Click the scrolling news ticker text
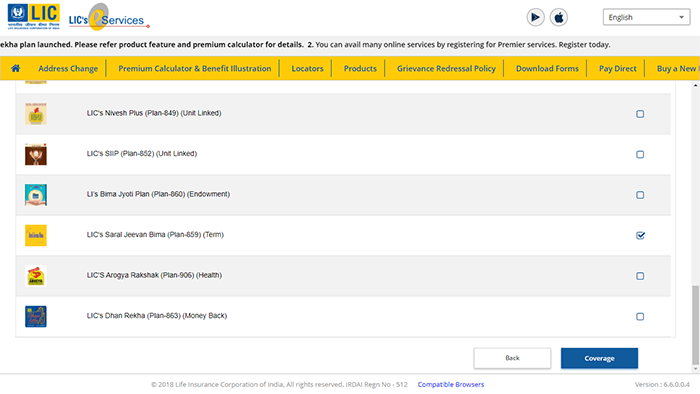700x394 pixels. click(305, 45)
